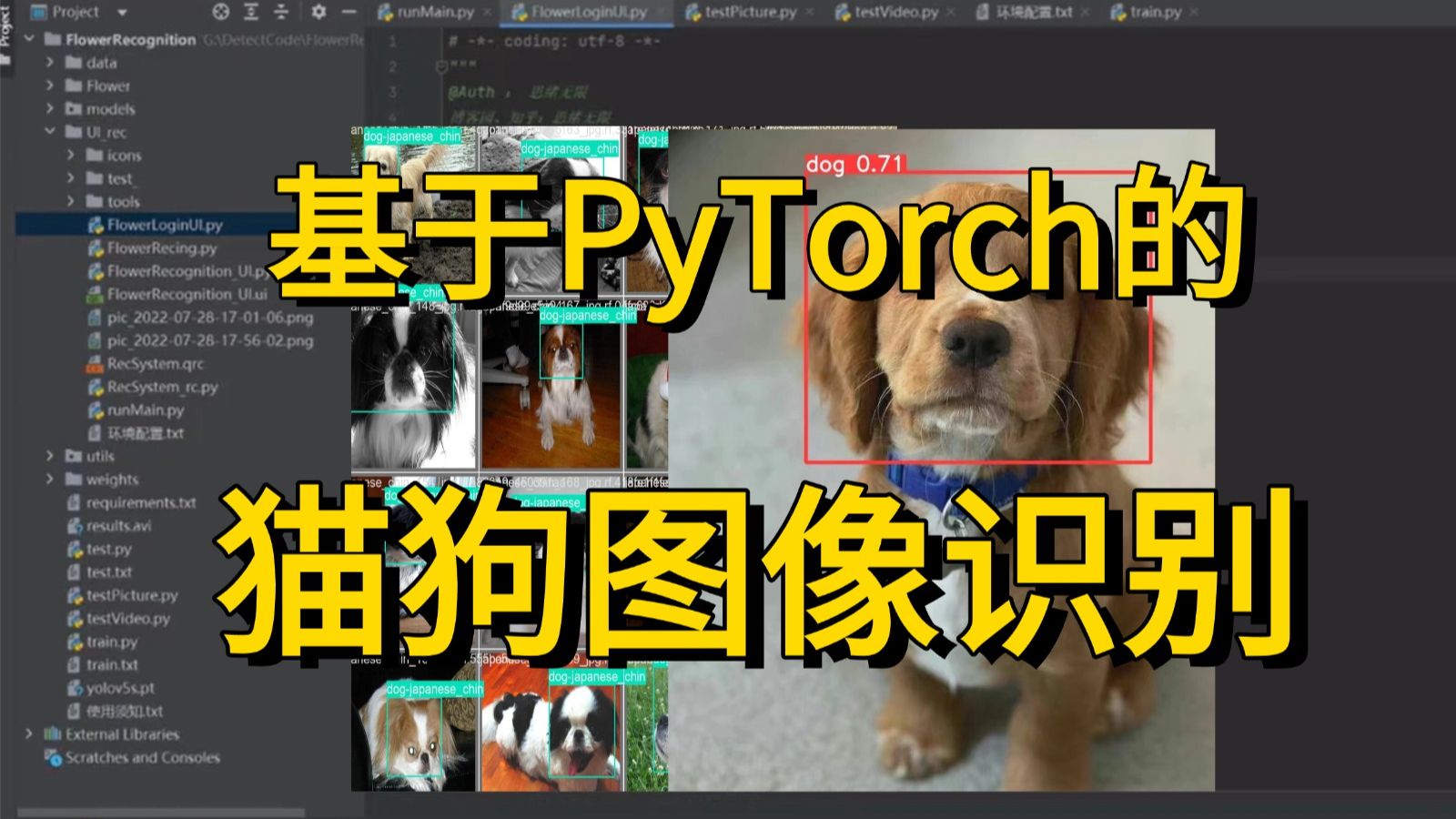Hide the Project panel with minus icon
The width and height of the screenshot is (1456, 819).
(x=349, y=13)
